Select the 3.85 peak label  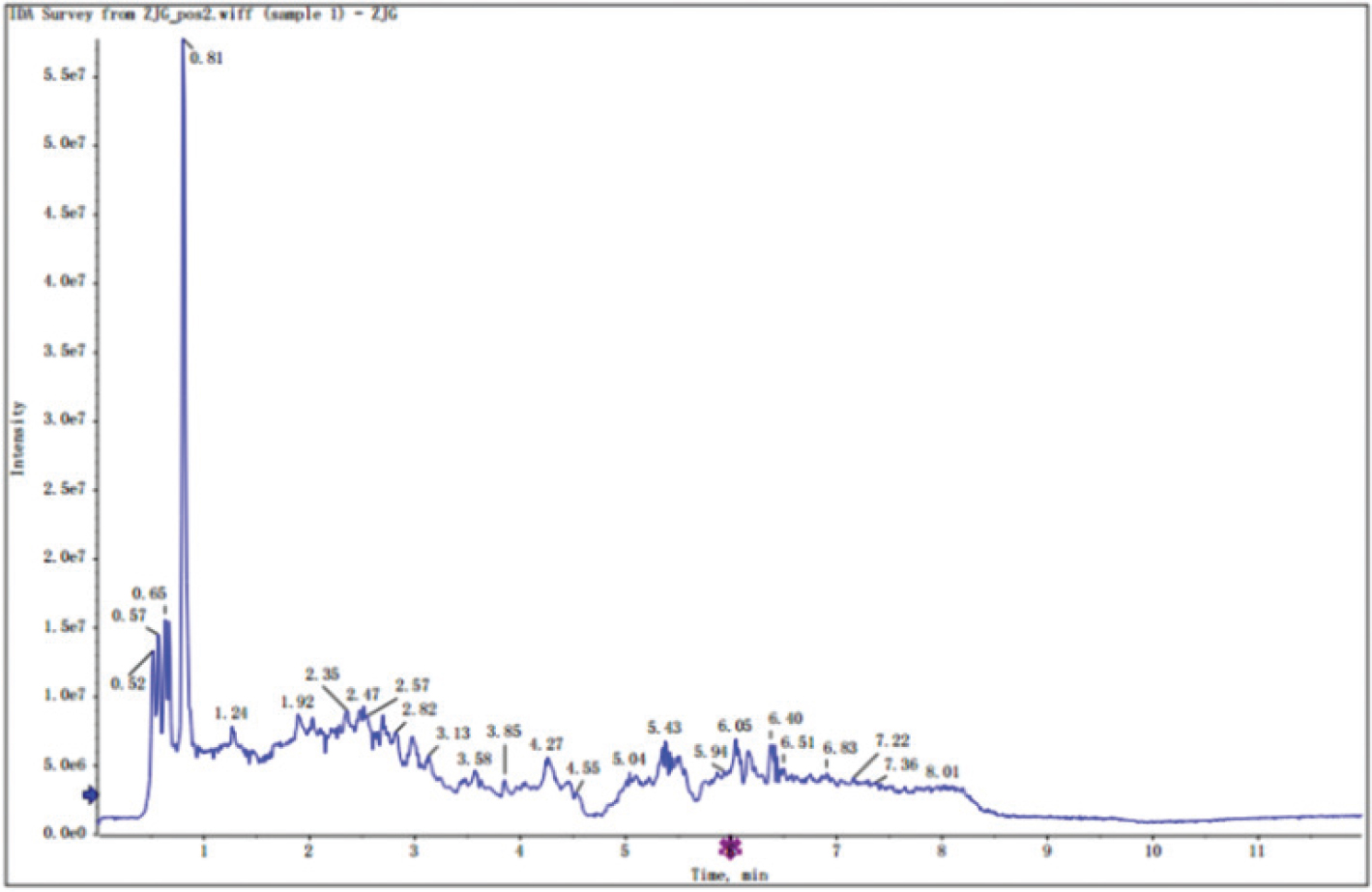[x=504, y=732]
